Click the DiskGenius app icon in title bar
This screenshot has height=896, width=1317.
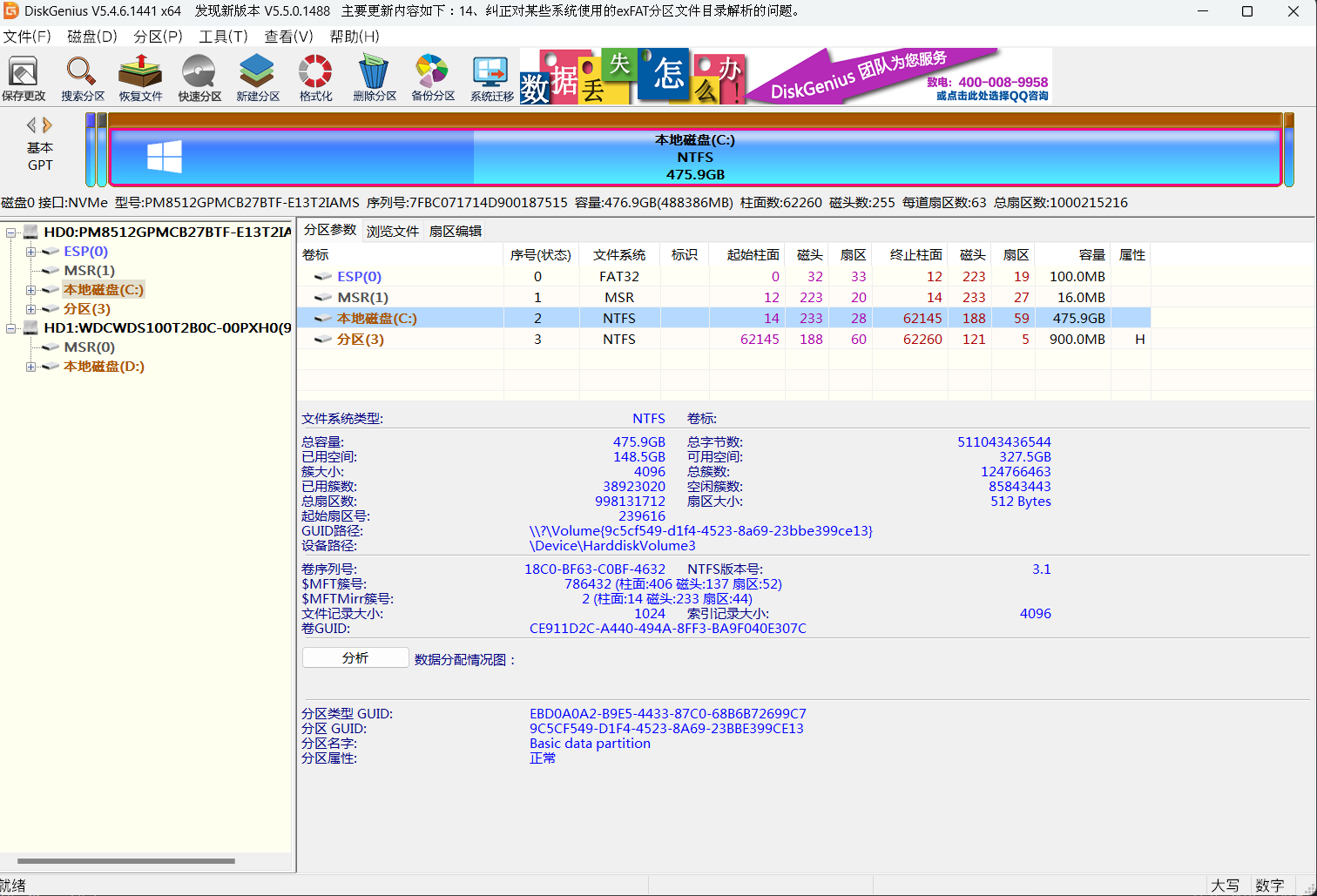(10, 11)
